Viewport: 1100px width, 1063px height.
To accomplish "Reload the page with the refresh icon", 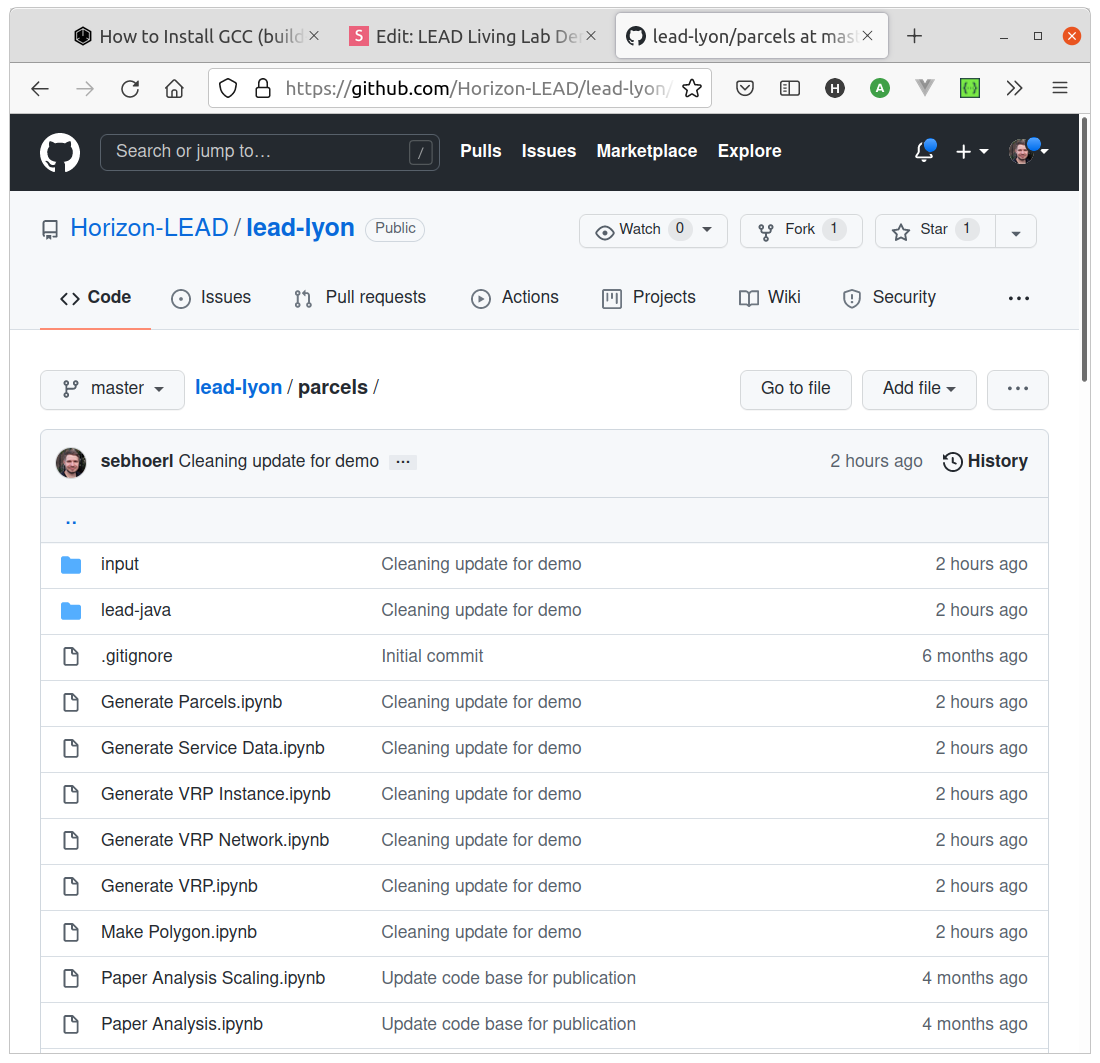I will pyautogui.click(x=130, y=88).
